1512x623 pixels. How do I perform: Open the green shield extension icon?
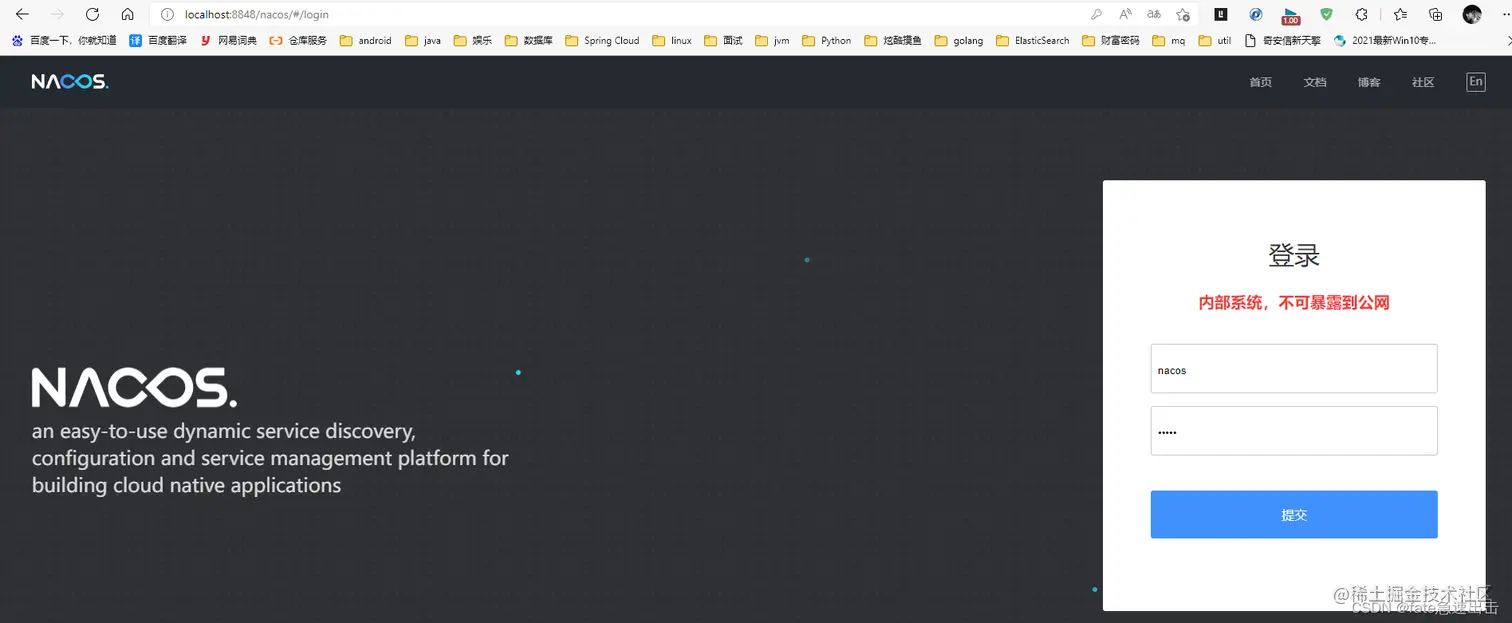(1326, 14)
